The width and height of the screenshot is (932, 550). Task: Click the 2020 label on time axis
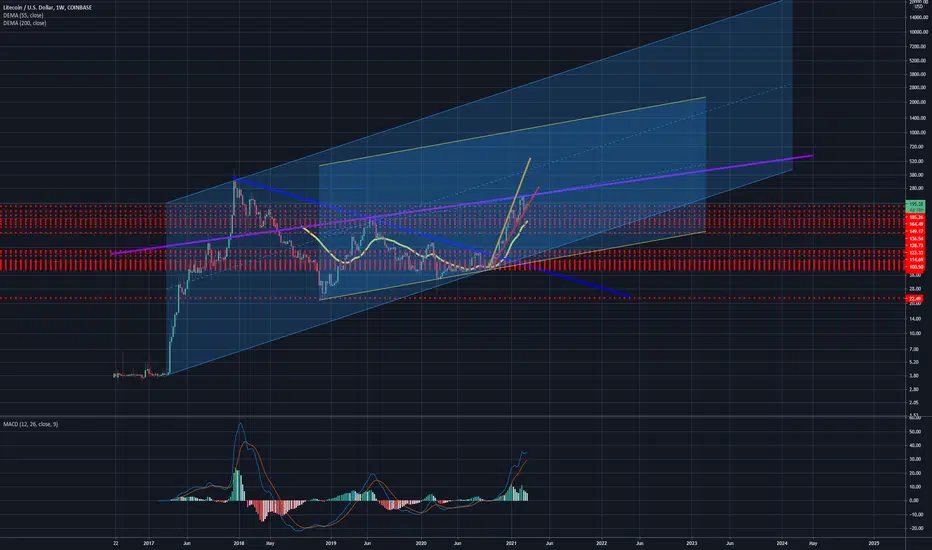click(x=421, y=543)
